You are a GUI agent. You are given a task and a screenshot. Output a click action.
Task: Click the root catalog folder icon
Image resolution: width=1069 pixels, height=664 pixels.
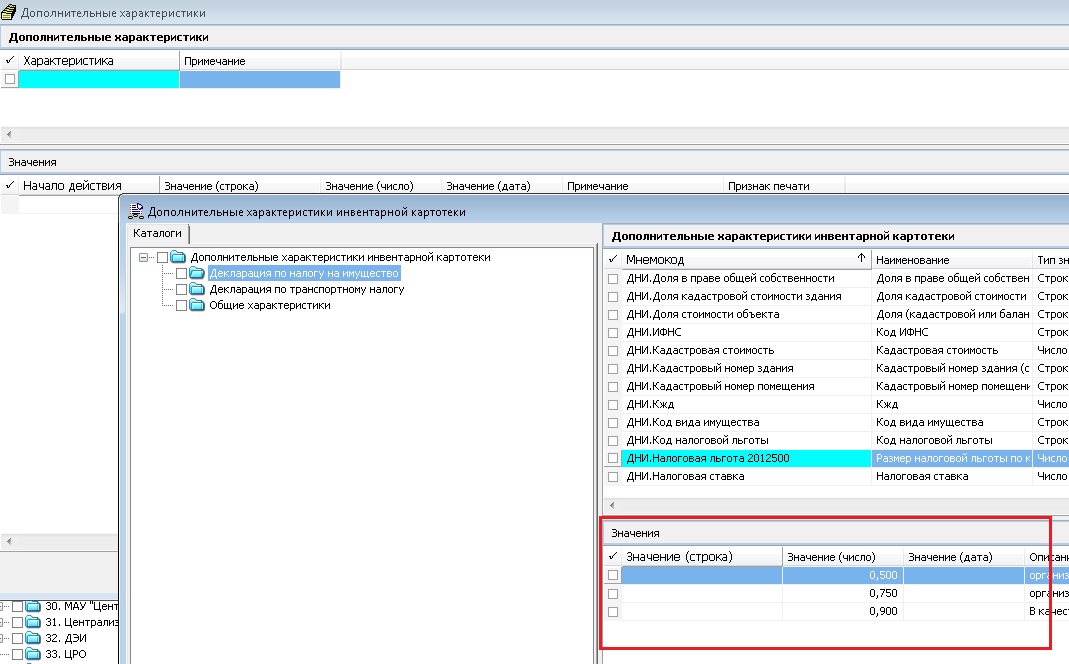point(178,258)
